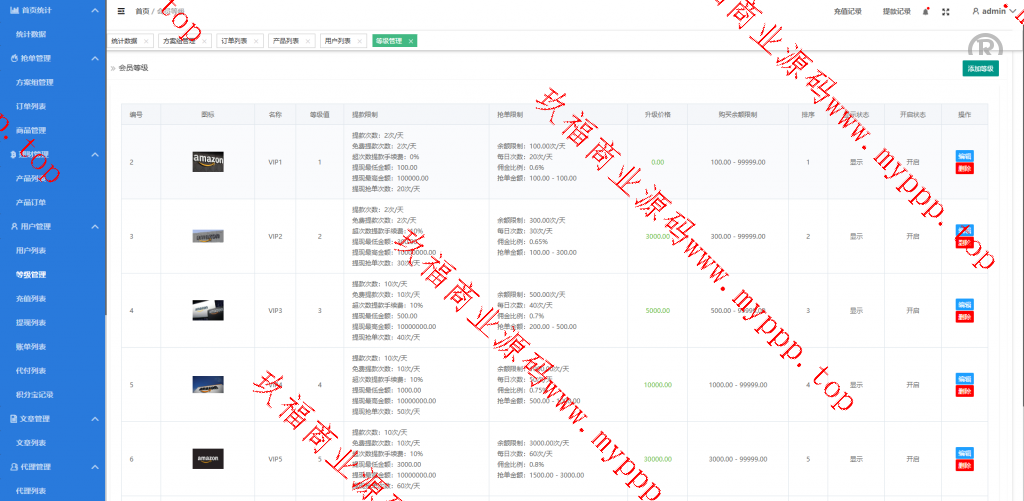Screen dimensions: 1024x501
Task: Collapse the 抢单管理 sidebar group
Action: [95, 58]
